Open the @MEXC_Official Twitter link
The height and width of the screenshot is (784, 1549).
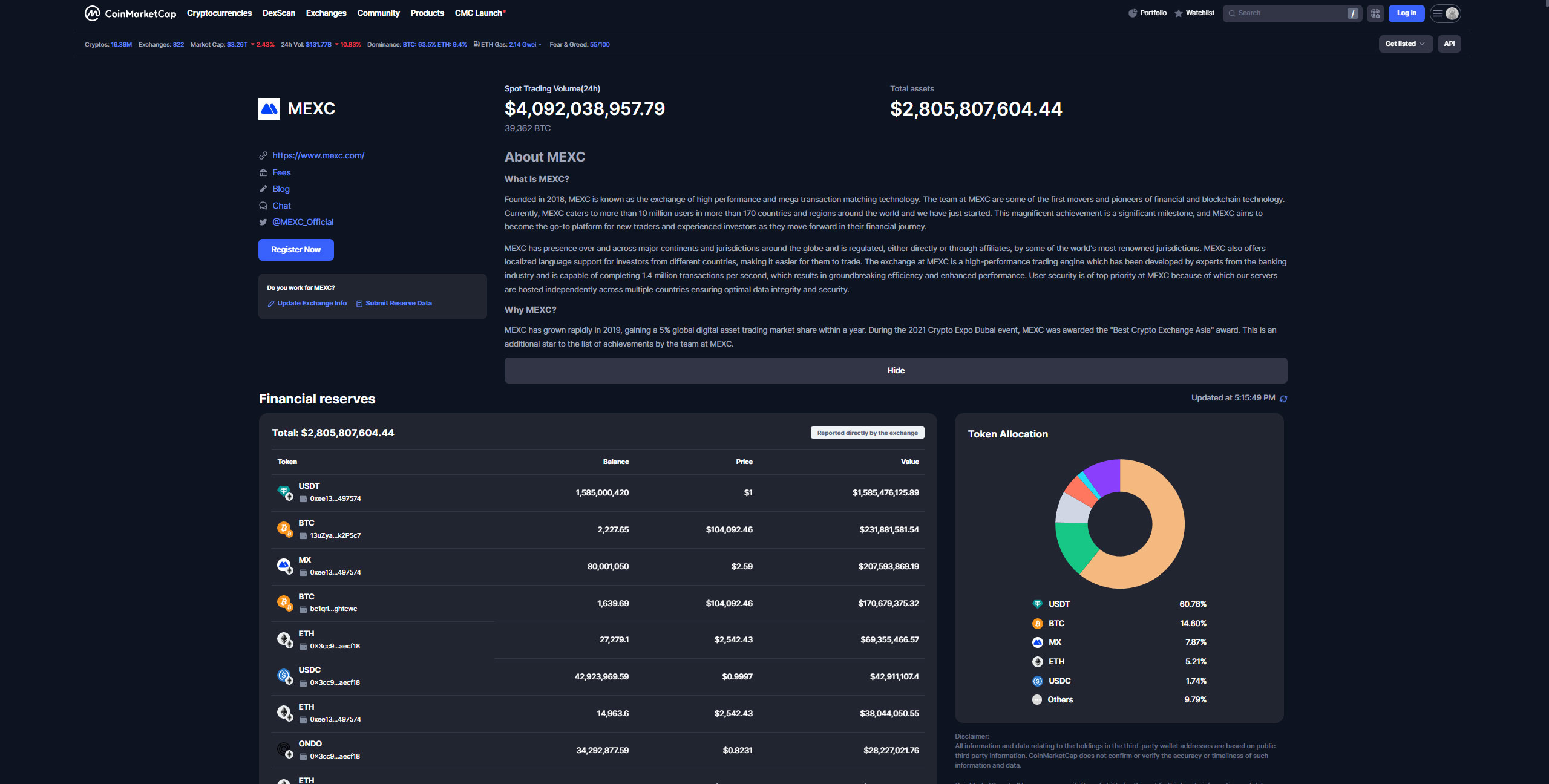pos(303,223)
